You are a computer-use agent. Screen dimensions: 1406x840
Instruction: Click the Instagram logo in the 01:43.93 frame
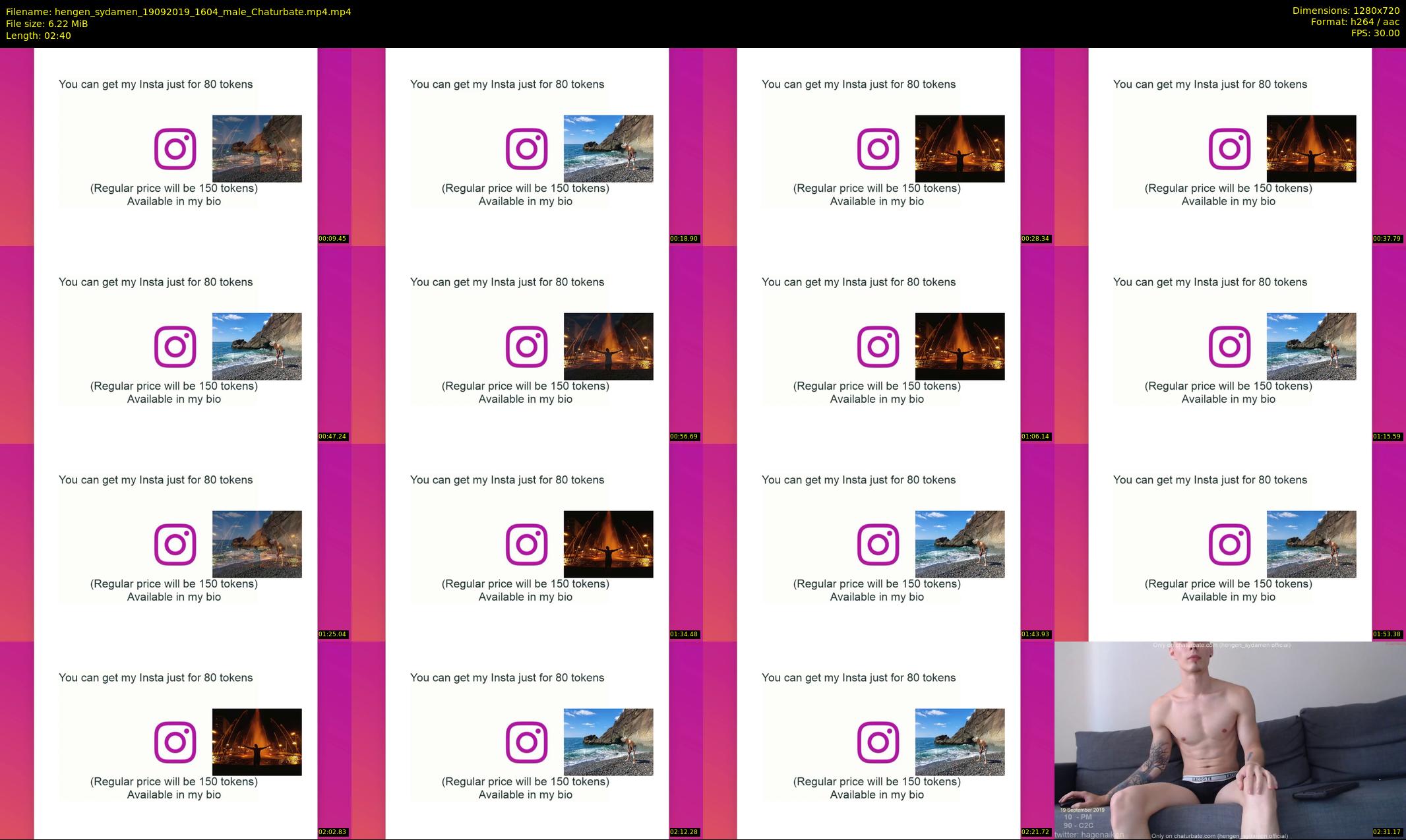(x=878, y=545)
